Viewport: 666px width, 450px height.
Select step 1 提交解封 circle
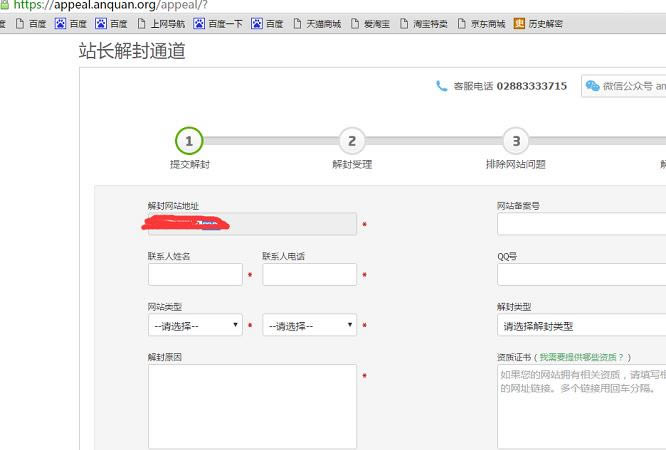pos(189,141)
